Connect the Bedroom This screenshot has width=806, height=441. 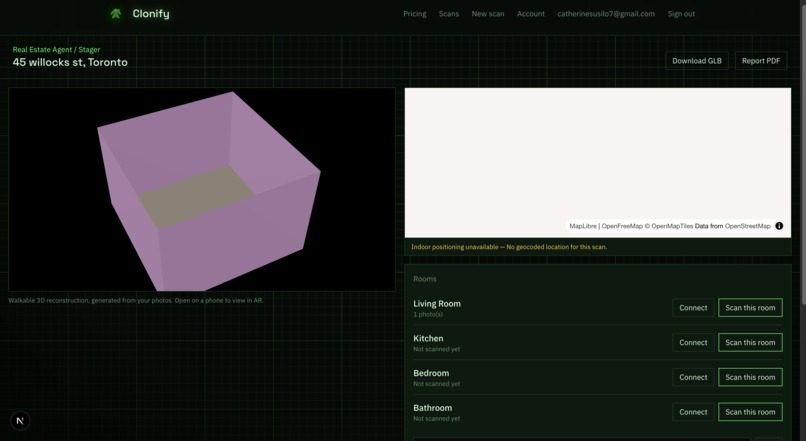click(693, 377)
